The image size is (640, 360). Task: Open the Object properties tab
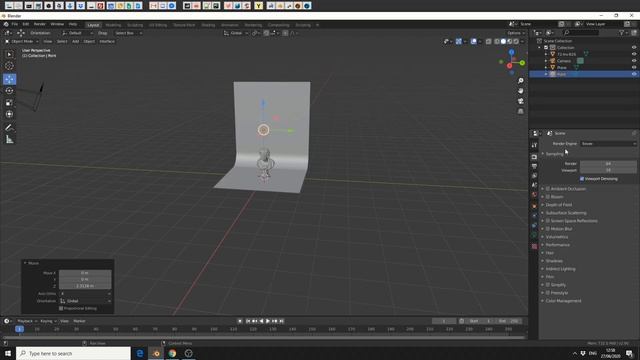(x=534, y=206)
